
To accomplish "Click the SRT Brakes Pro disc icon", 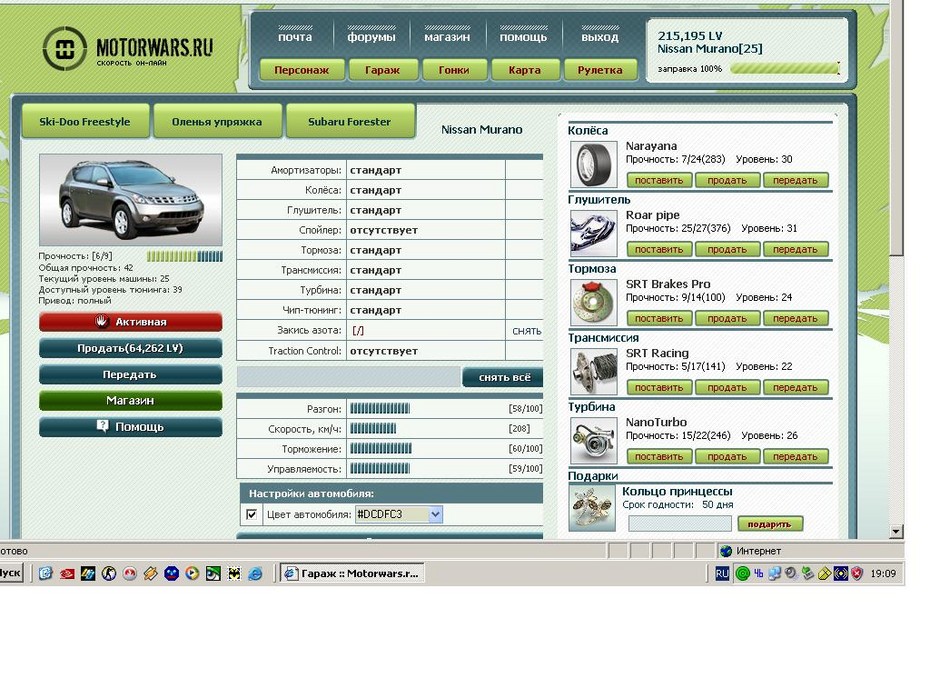I will 593,302.
